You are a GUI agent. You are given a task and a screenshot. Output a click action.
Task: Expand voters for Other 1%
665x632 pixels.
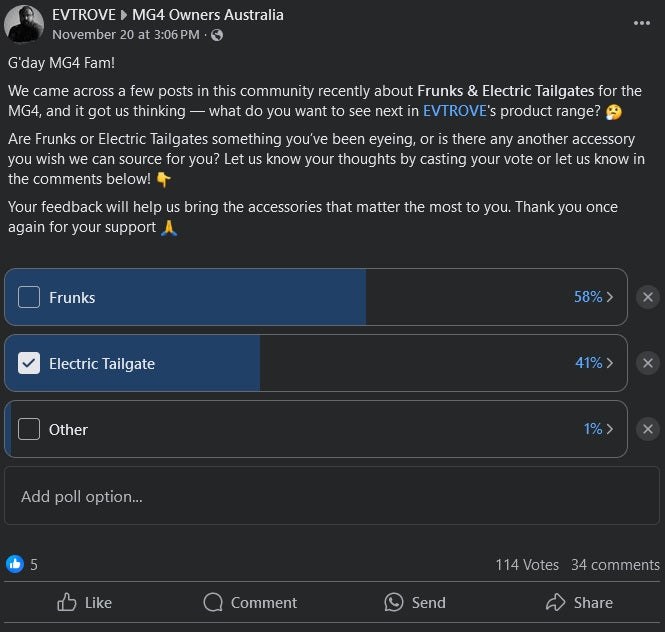[598, 429]
